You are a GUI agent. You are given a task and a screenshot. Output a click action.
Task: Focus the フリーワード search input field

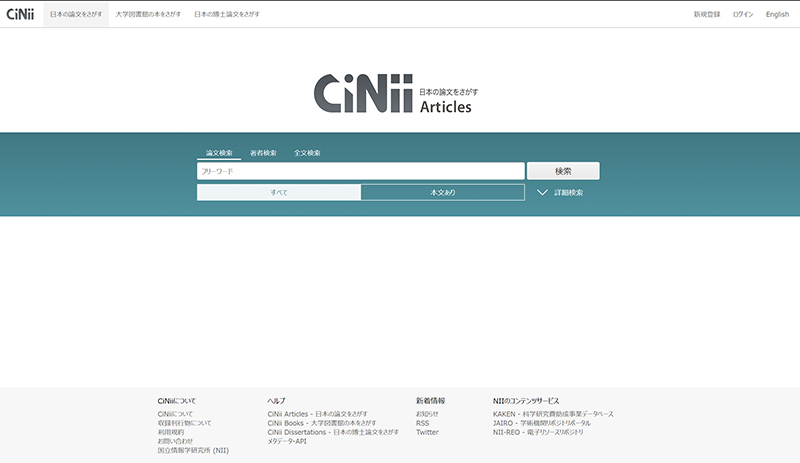point(360,171)
